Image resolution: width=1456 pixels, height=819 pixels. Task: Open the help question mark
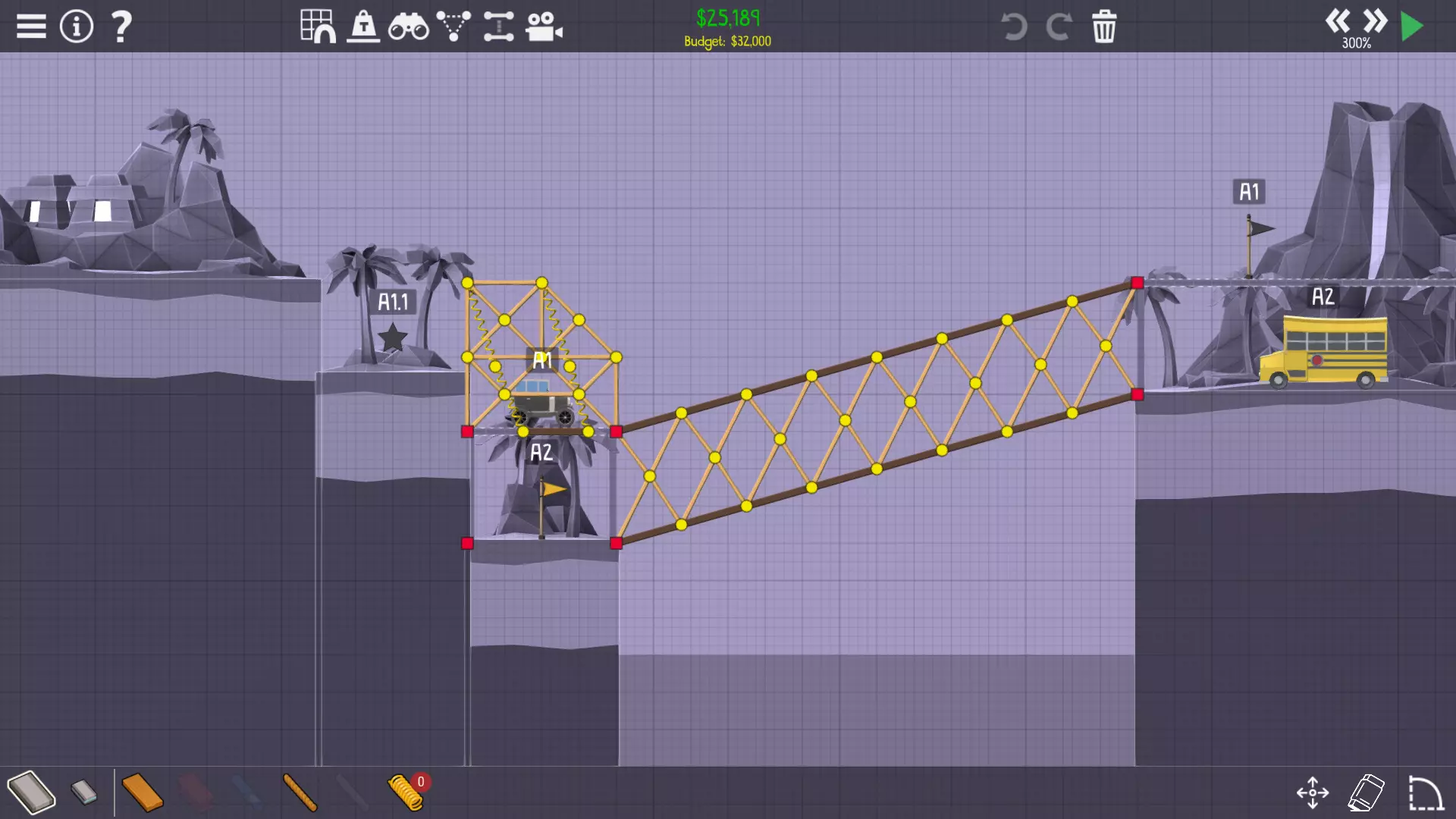(121, 27)
